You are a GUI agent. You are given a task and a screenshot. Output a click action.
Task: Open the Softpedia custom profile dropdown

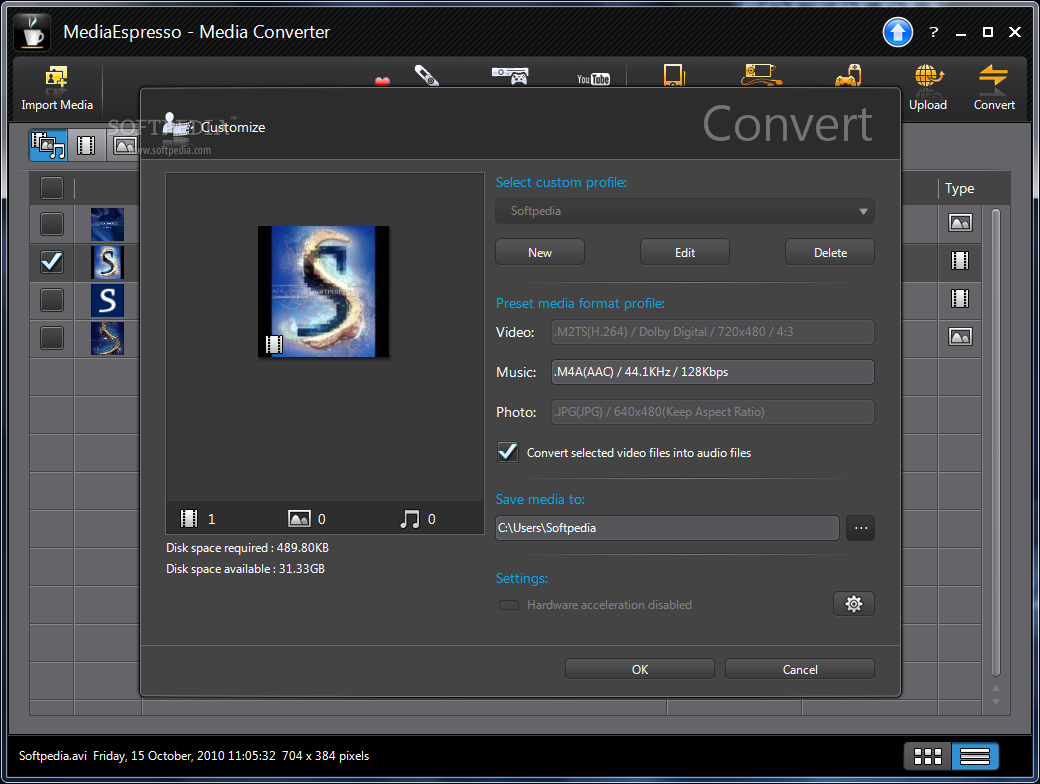[x=684, y=211]
